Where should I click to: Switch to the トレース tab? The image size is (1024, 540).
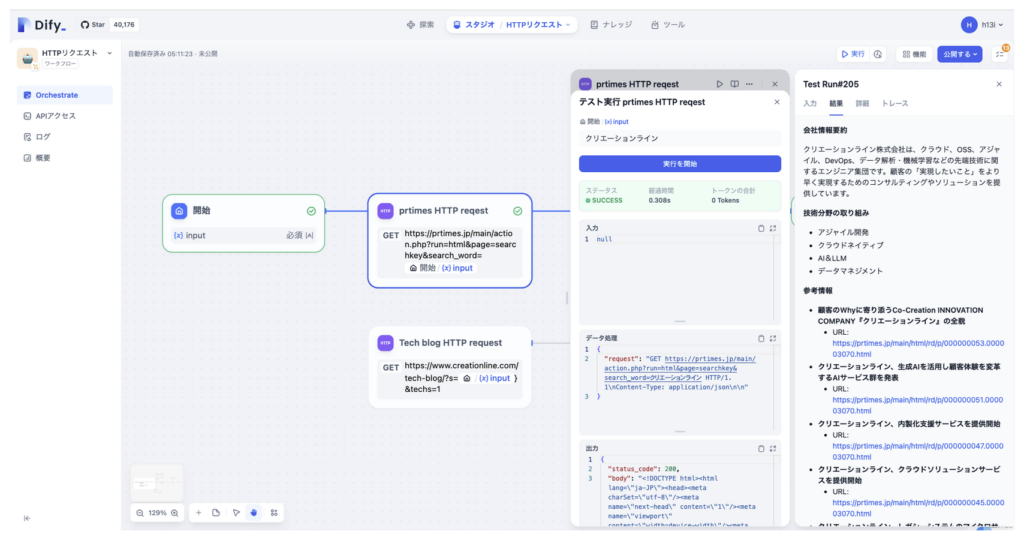pos(895,104)
